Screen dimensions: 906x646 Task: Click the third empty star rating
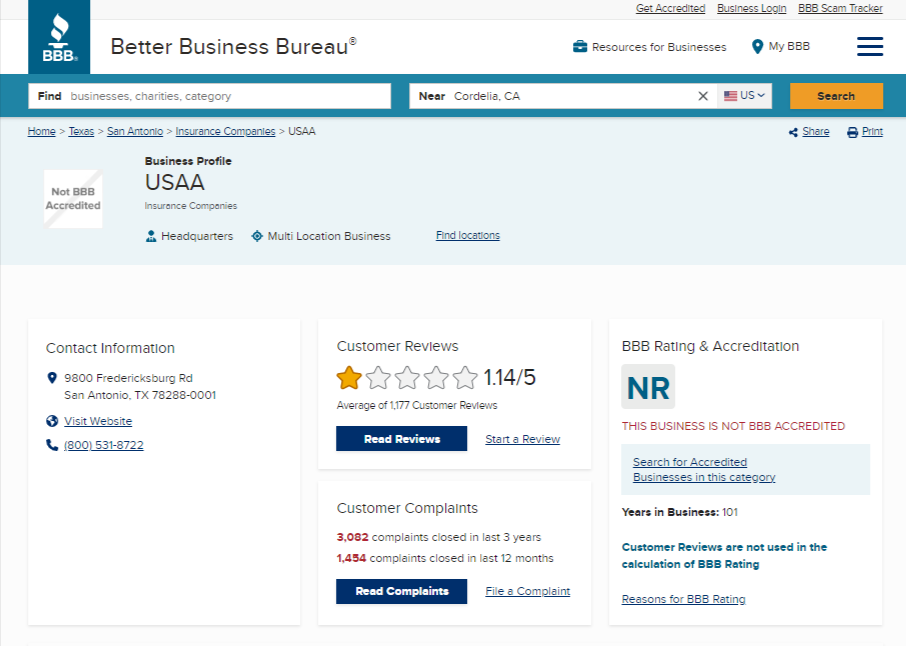coord(407,378)
